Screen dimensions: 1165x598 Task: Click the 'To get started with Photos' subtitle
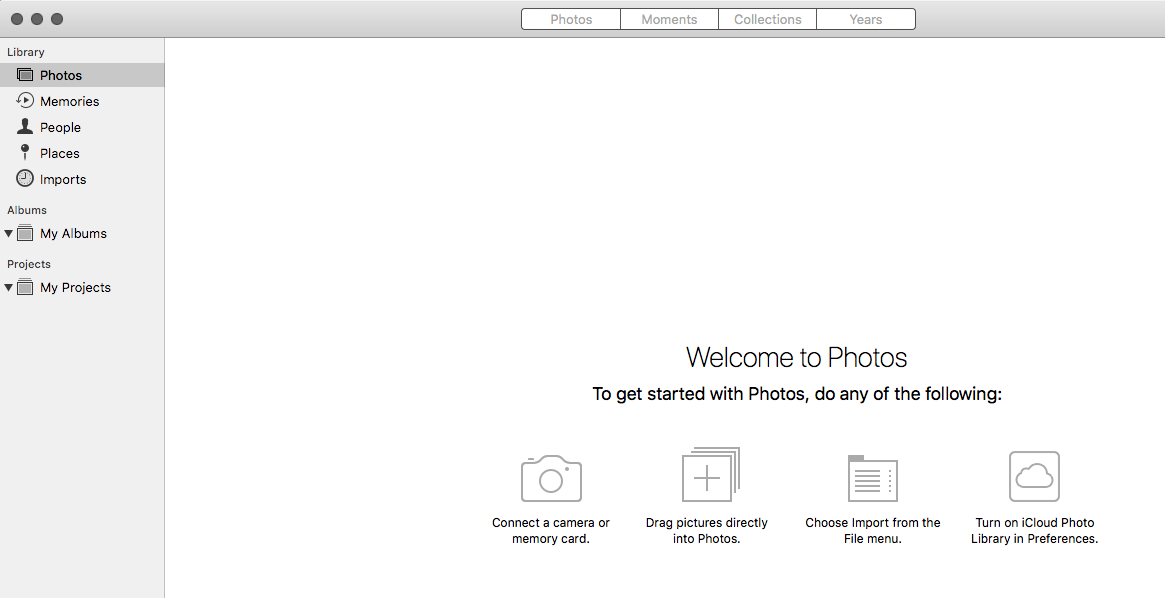click(796, 394)
